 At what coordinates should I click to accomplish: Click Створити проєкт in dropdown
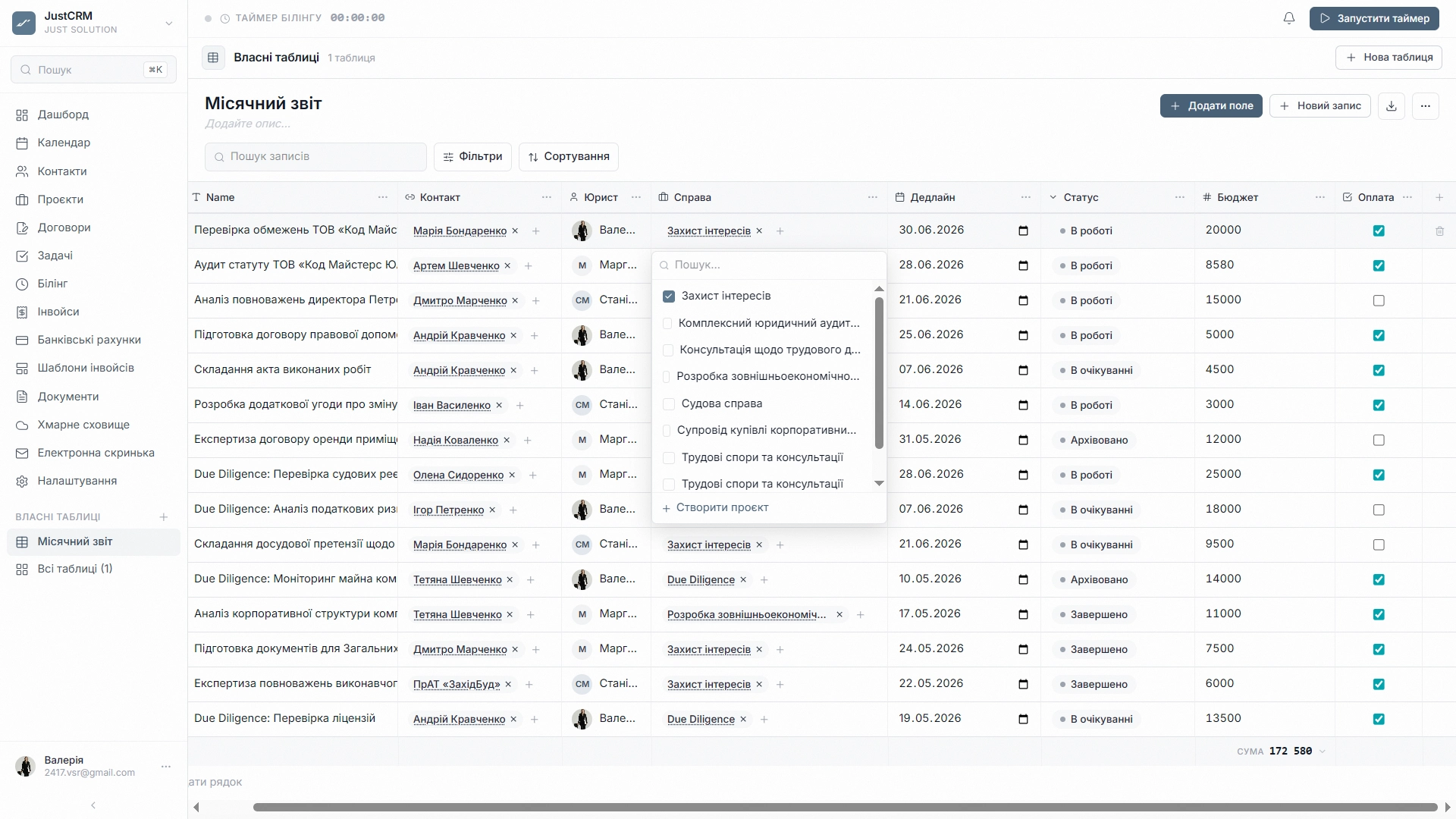(715, 508)
